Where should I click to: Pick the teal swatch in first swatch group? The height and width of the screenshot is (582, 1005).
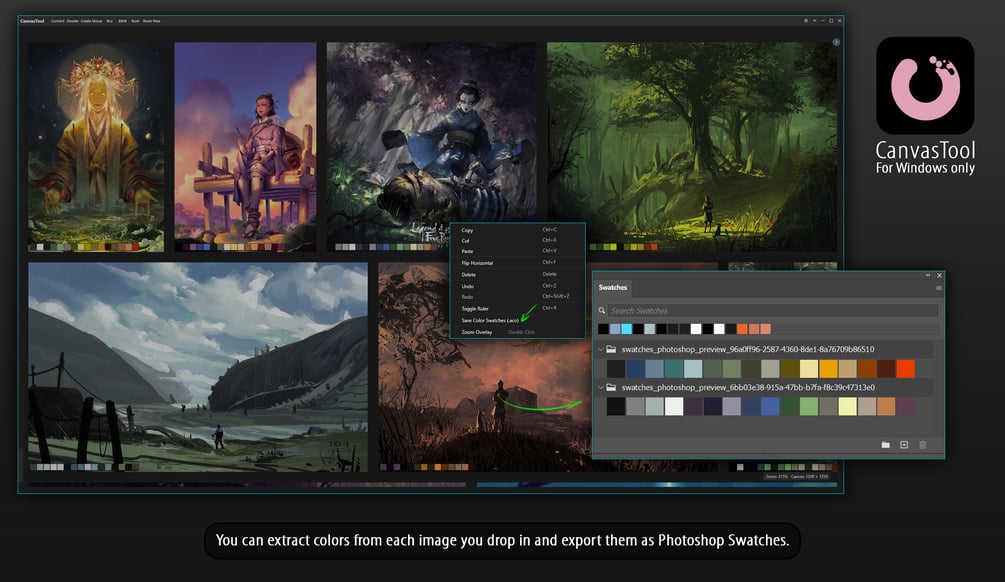click(x=674, y=369)
